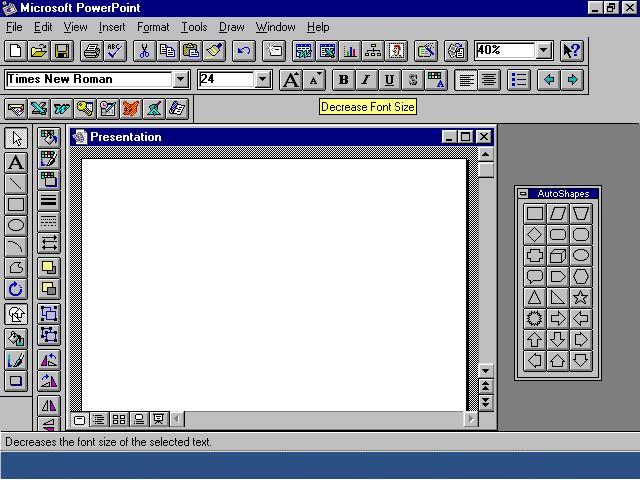This screenshot has height=480, width=640.
Task: Open the font size dropdown arrow
Action: click(x=263, y=80)
